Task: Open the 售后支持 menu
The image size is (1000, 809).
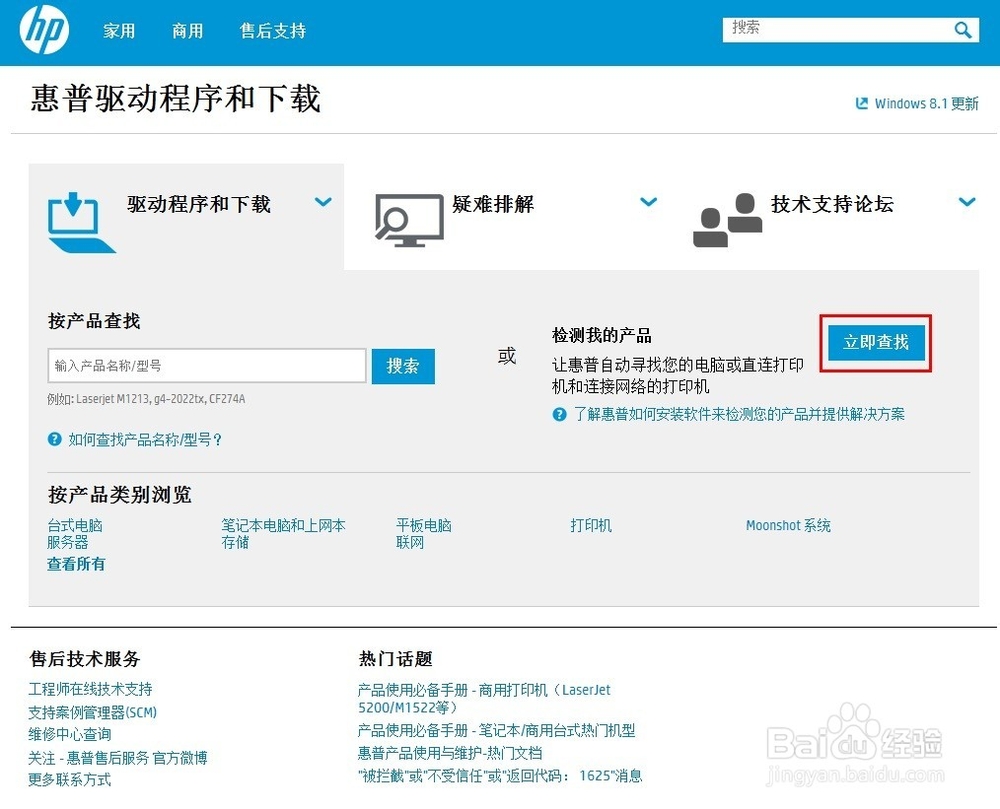Action: point(273,31)
